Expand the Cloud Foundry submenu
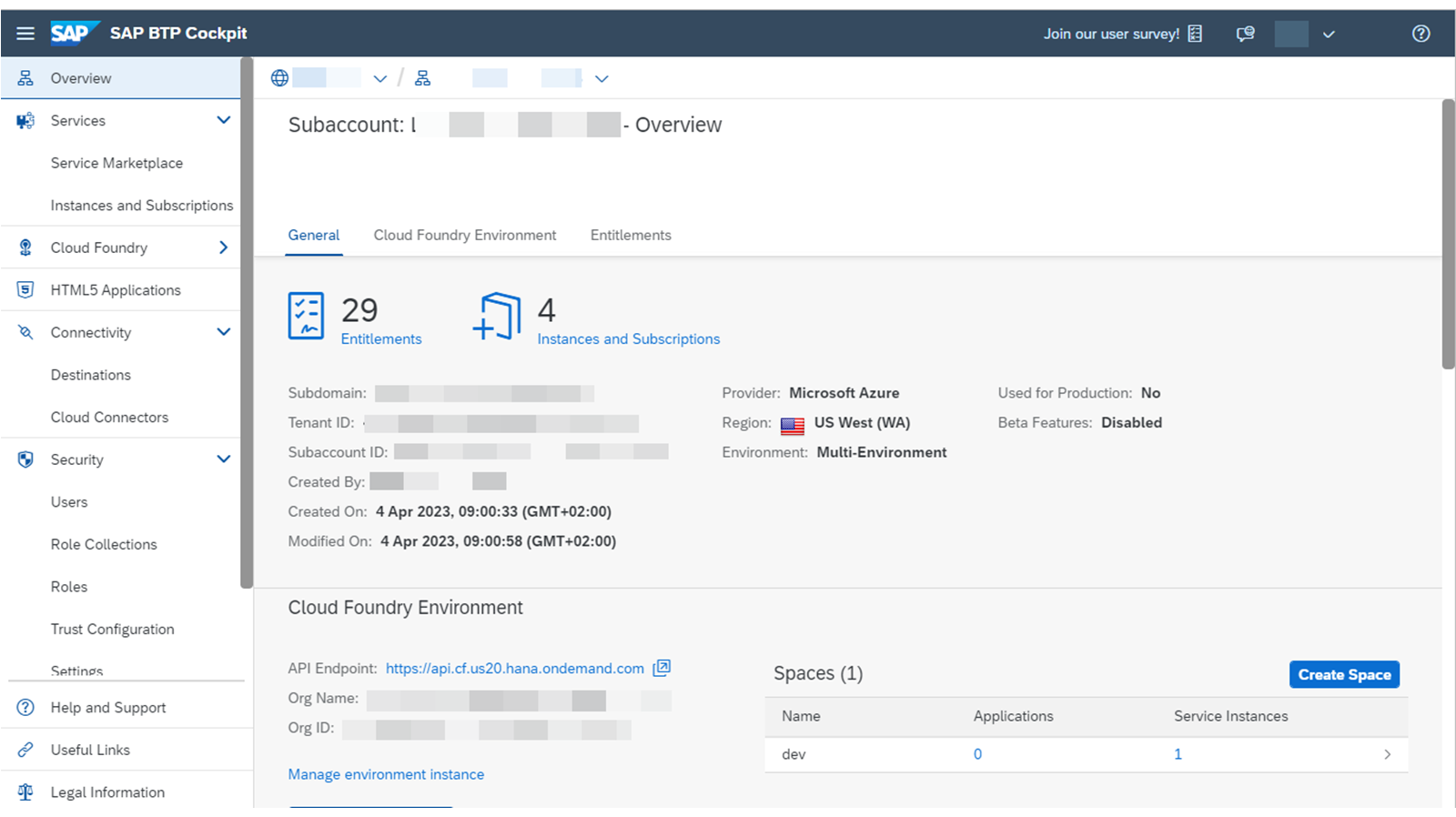The height and width of the screenshot is (817, 1456). (x=224, y=247)
